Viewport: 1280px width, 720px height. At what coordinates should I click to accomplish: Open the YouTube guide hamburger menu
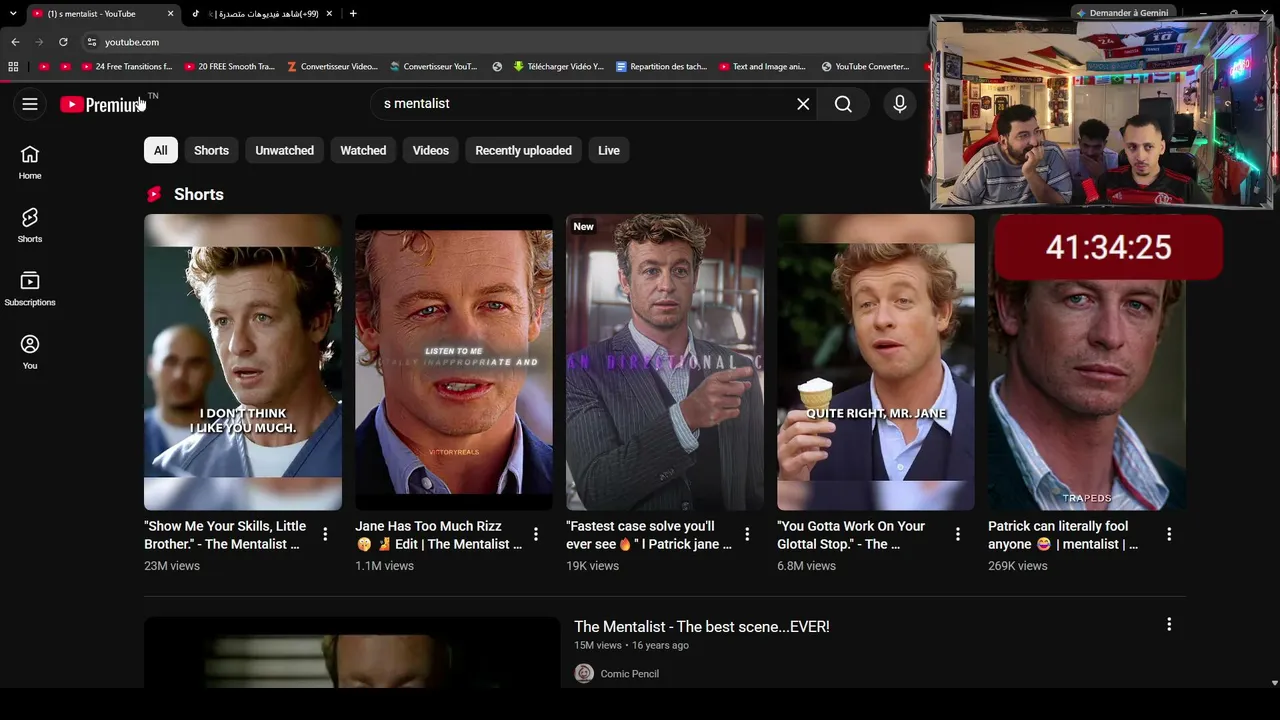[x=30, y=104]
